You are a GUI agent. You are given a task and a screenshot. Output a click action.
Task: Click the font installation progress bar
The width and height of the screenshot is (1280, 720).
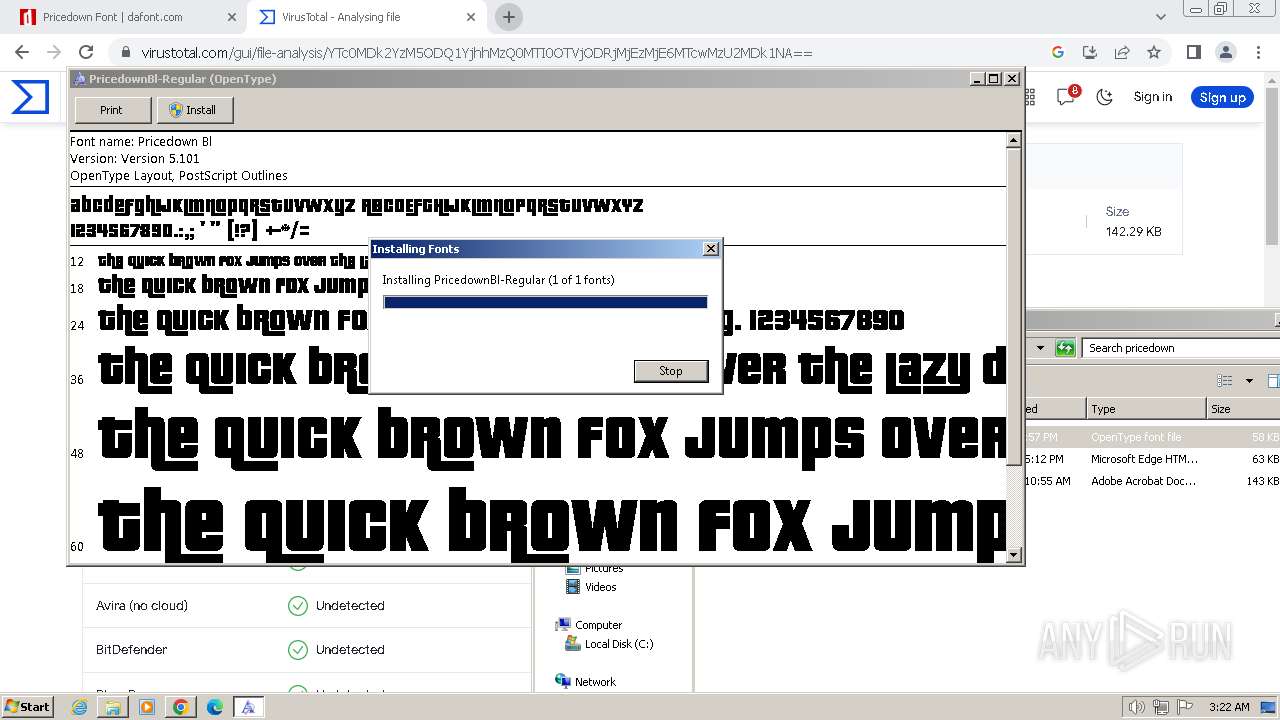[x=545, y=302]
